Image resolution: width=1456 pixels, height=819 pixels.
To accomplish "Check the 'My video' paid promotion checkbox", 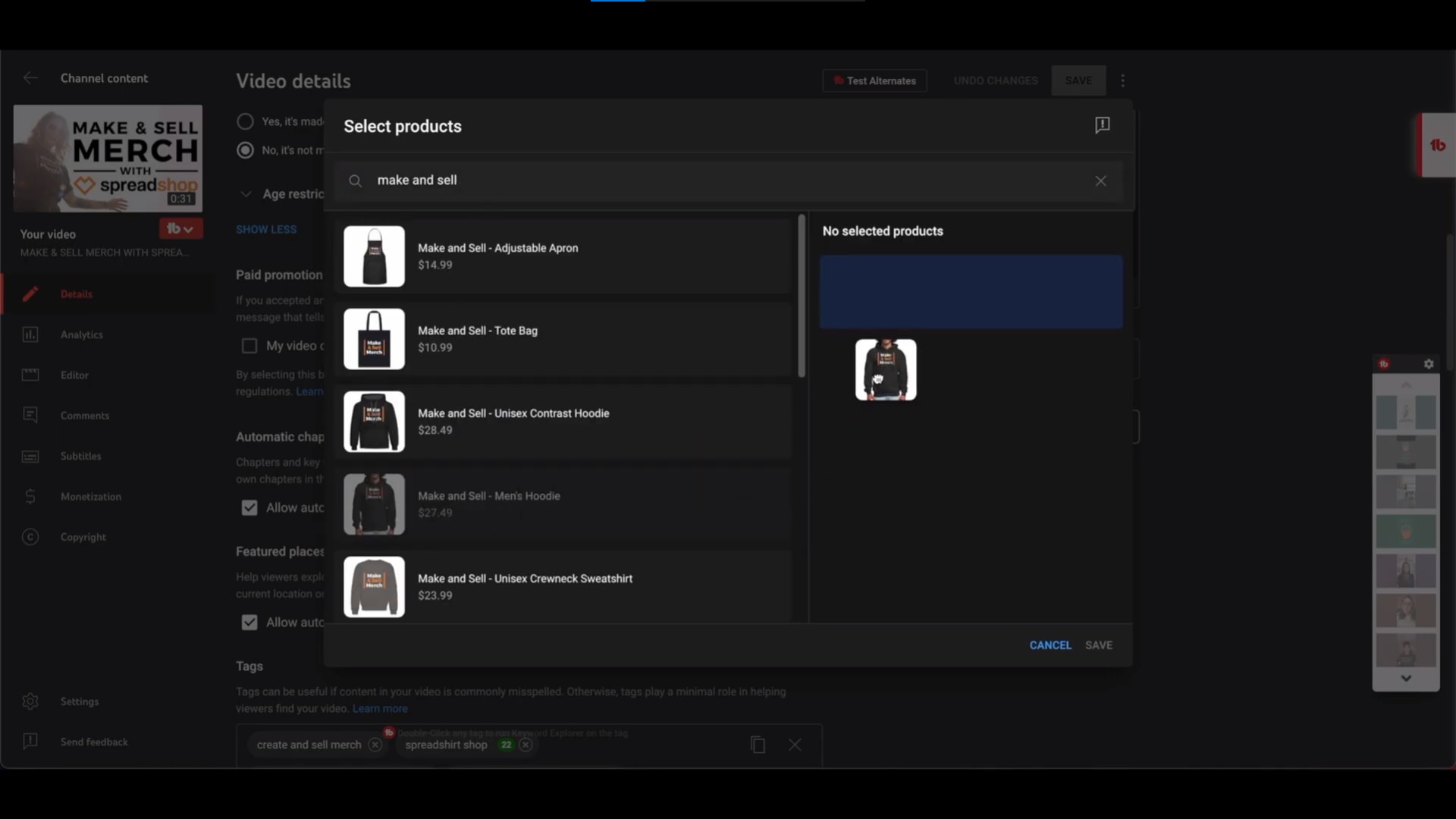I will pyautogui.click(x=249, y=346).
